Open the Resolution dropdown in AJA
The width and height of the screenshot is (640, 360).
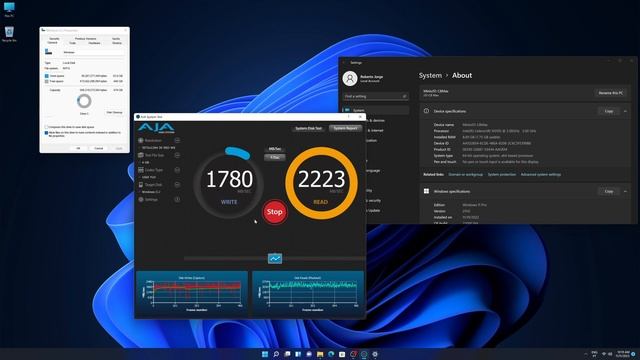(177, 140)
